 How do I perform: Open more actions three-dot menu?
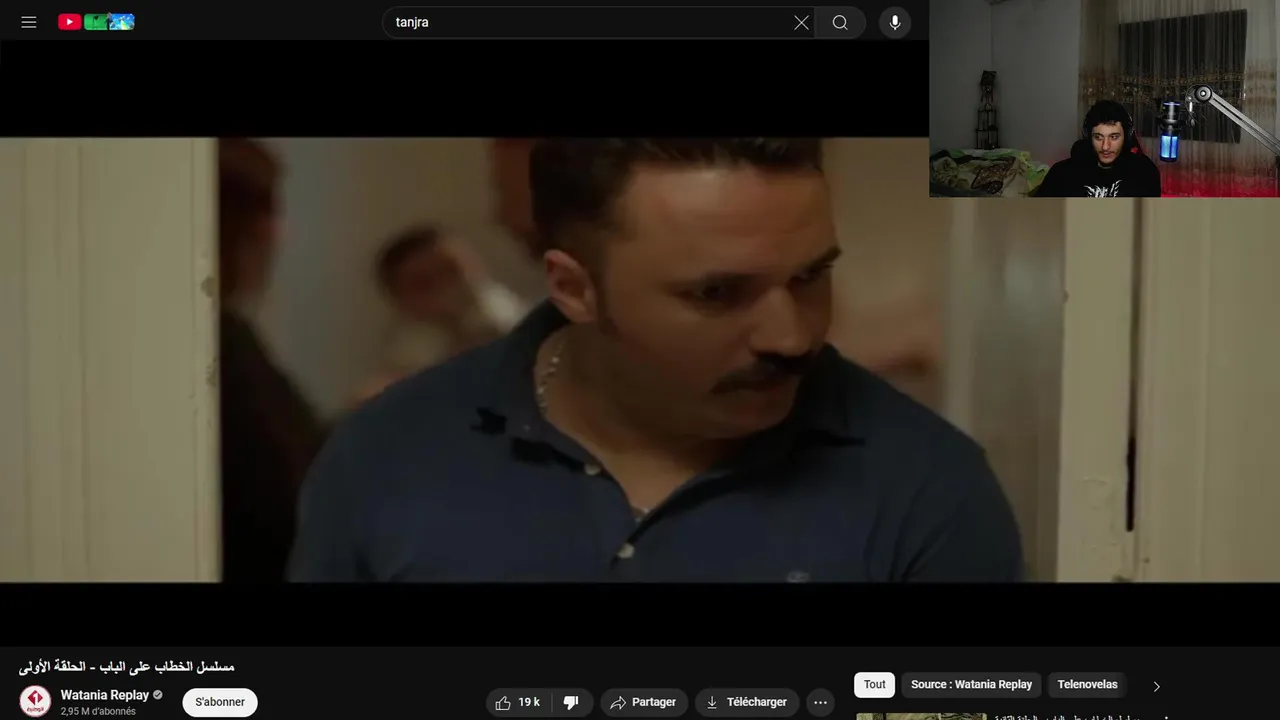pos(821,702)
